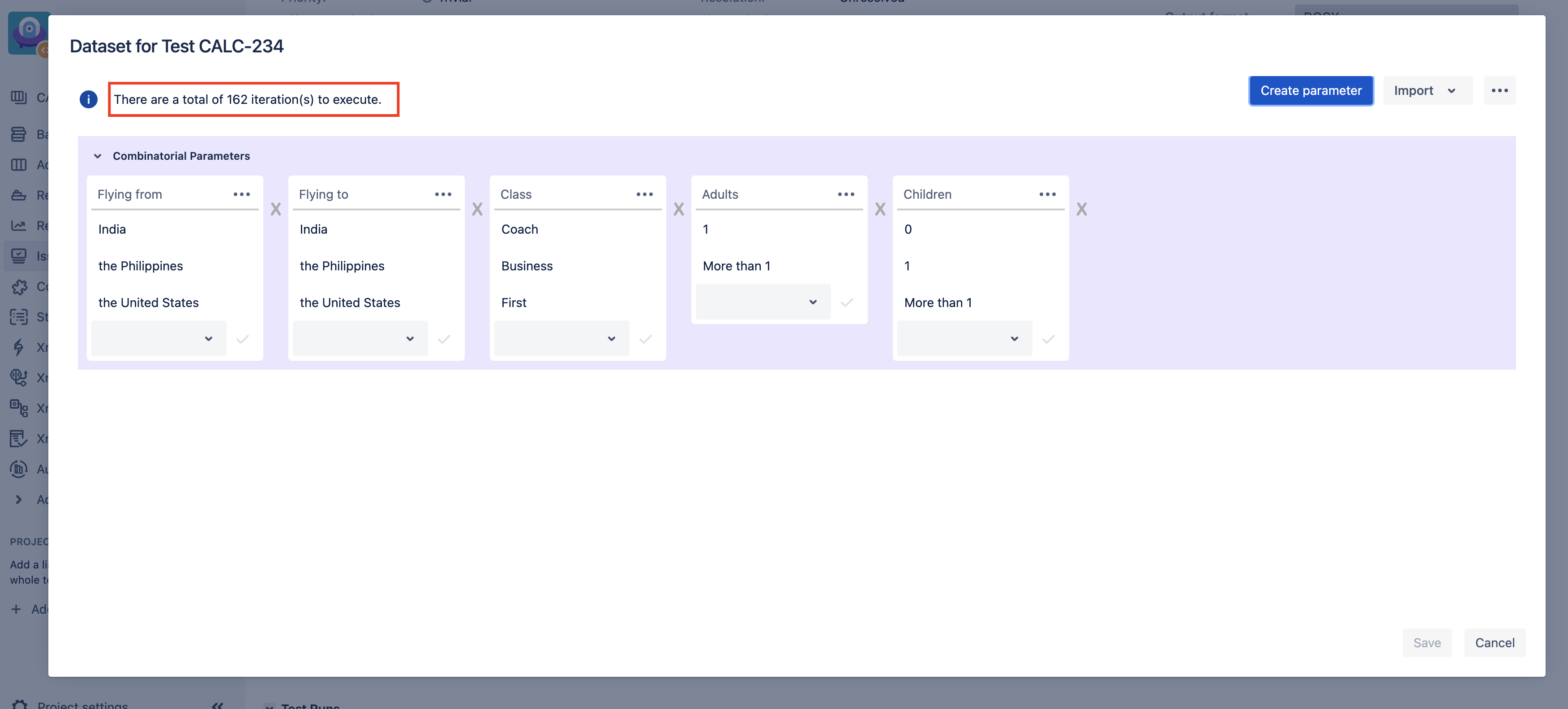Confirm new value checkmark in Flying to

pos(444,339)
